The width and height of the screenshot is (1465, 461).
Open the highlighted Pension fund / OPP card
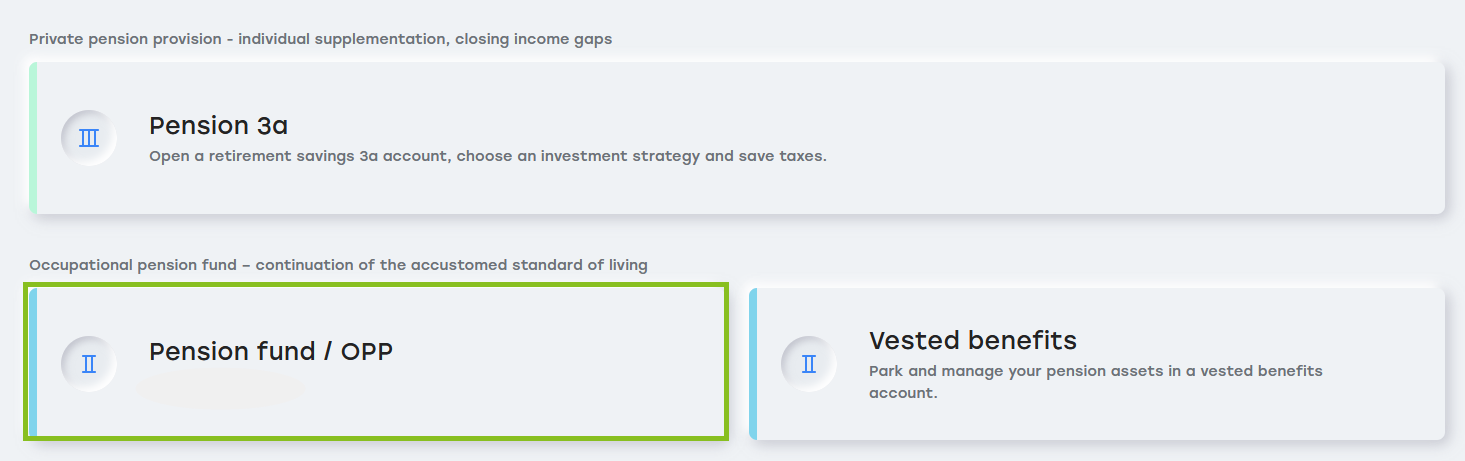376,362
